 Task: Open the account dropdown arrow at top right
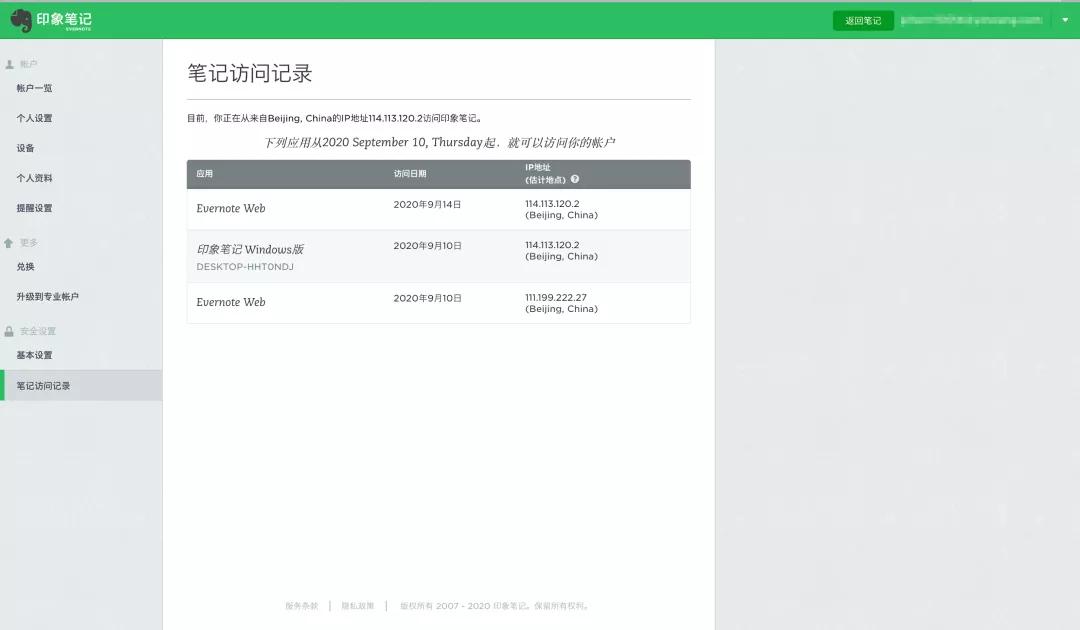(x=1065, y=20)
